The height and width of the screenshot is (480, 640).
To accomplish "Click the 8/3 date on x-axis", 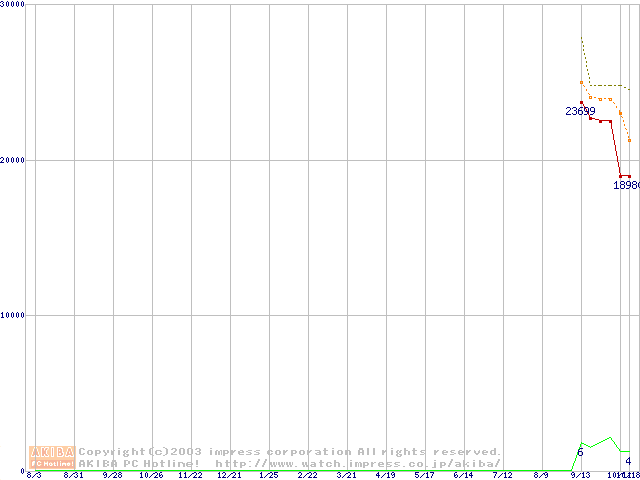I will [x=34, y=476].
